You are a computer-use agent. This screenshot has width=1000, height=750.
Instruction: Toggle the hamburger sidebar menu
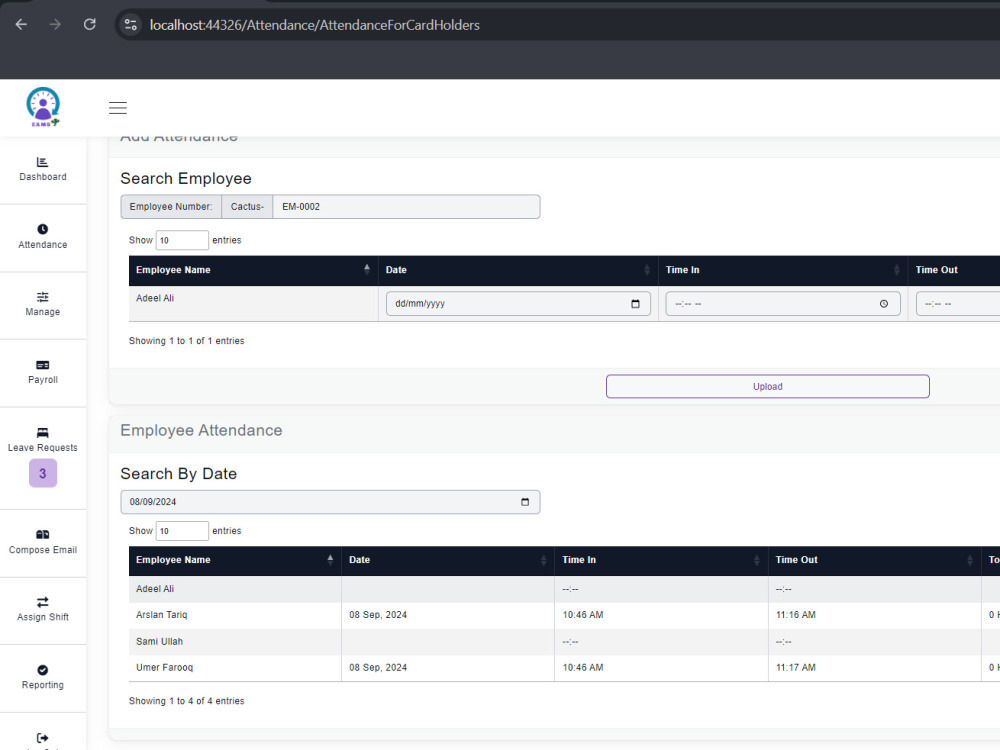(x=118, y=108)
